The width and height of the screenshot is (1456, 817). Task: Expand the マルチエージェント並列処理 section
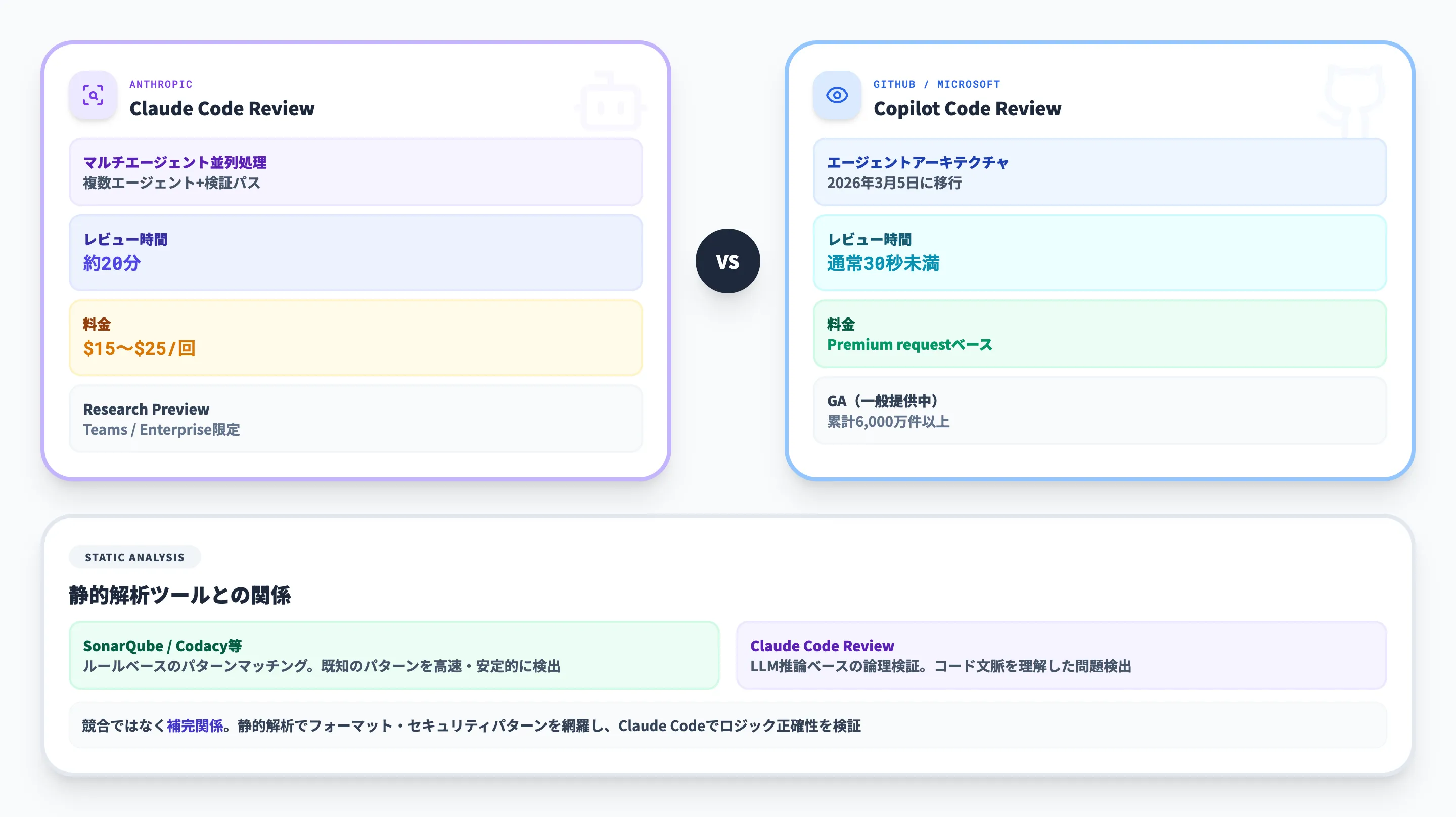pos(355,171)
